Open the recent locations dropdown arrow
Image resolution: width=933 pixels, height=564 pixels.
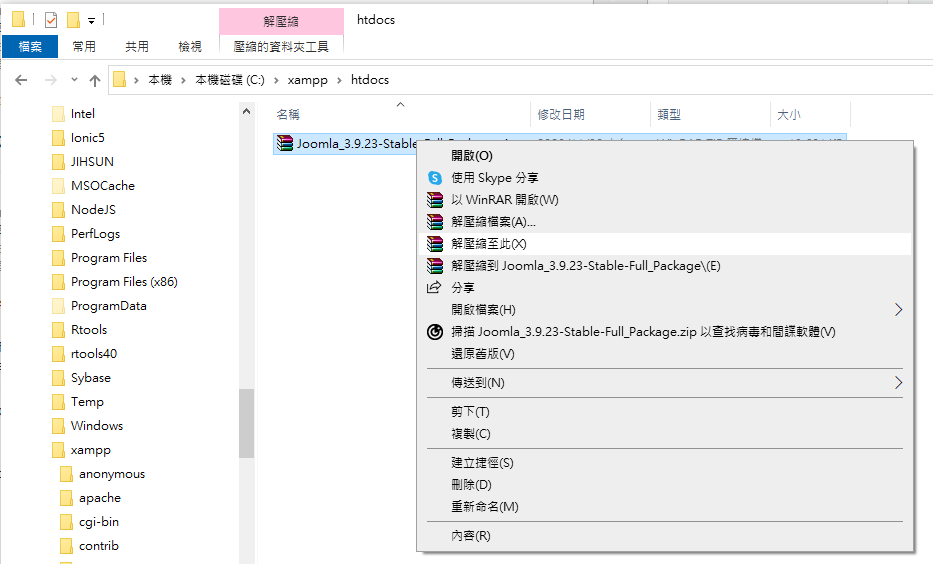tap(74, 79)
